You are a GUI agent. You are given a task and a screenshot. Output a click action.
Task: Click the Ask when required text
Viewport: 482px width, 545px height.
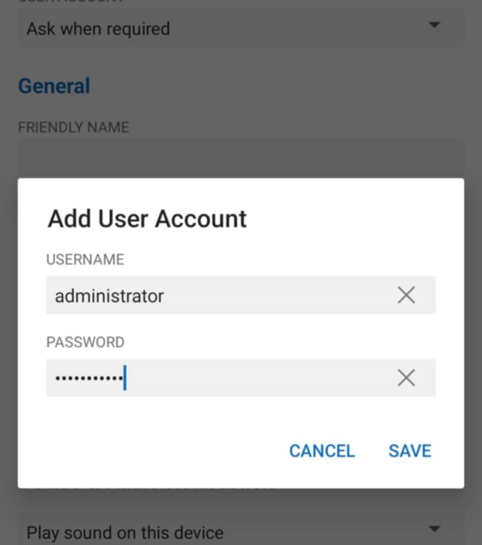98,29
